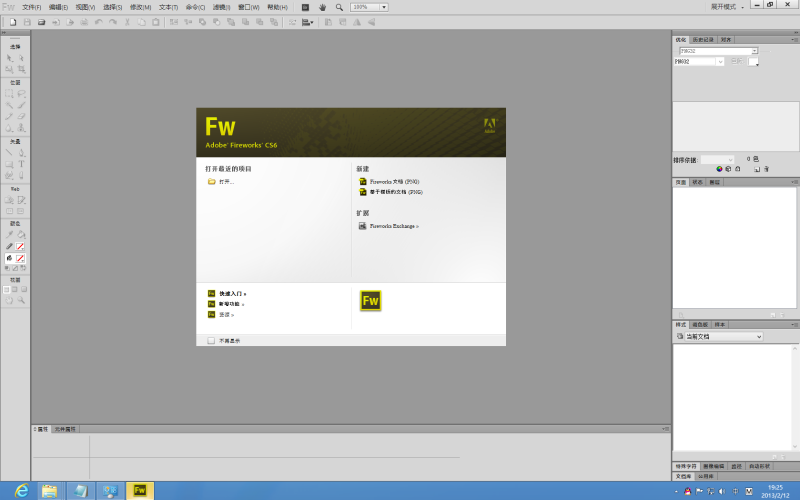Select the Eyedropper tool in the colors section
The image size is (800, 500).
pos(10,234)
